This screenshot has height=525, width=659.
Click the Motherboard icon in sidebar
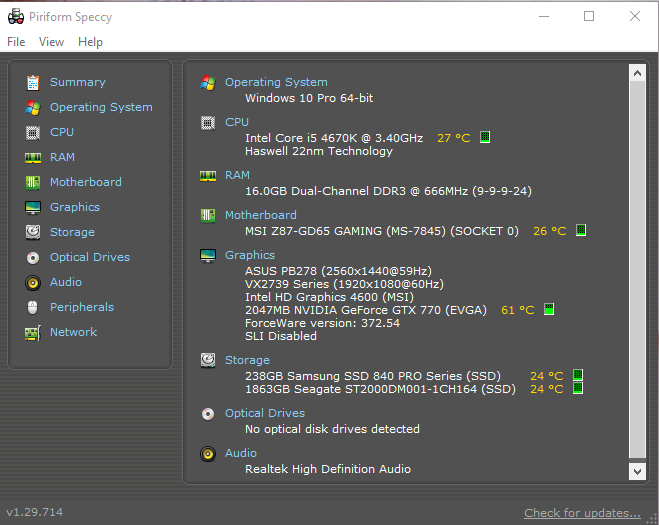coord(33,182)
